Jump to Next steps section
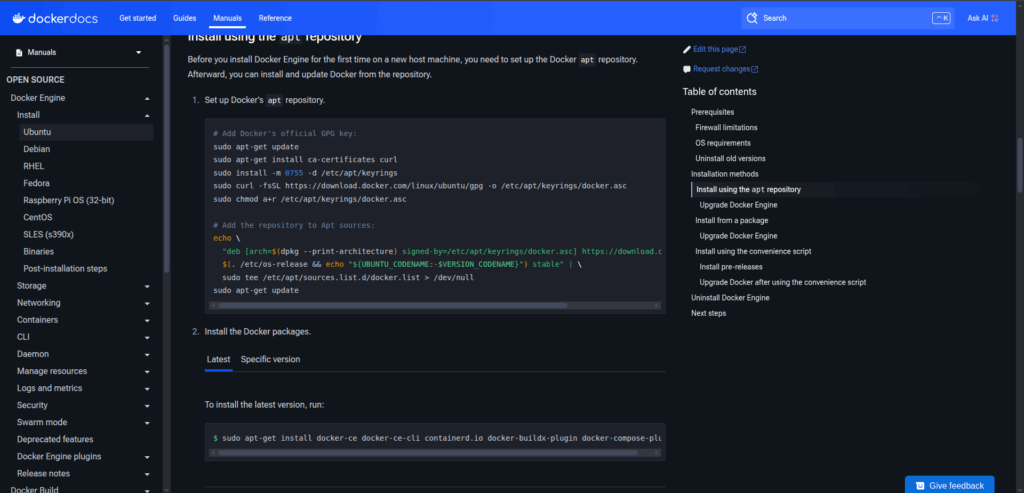This screenshot has height=493, width=1024. [x=709, y=313]
